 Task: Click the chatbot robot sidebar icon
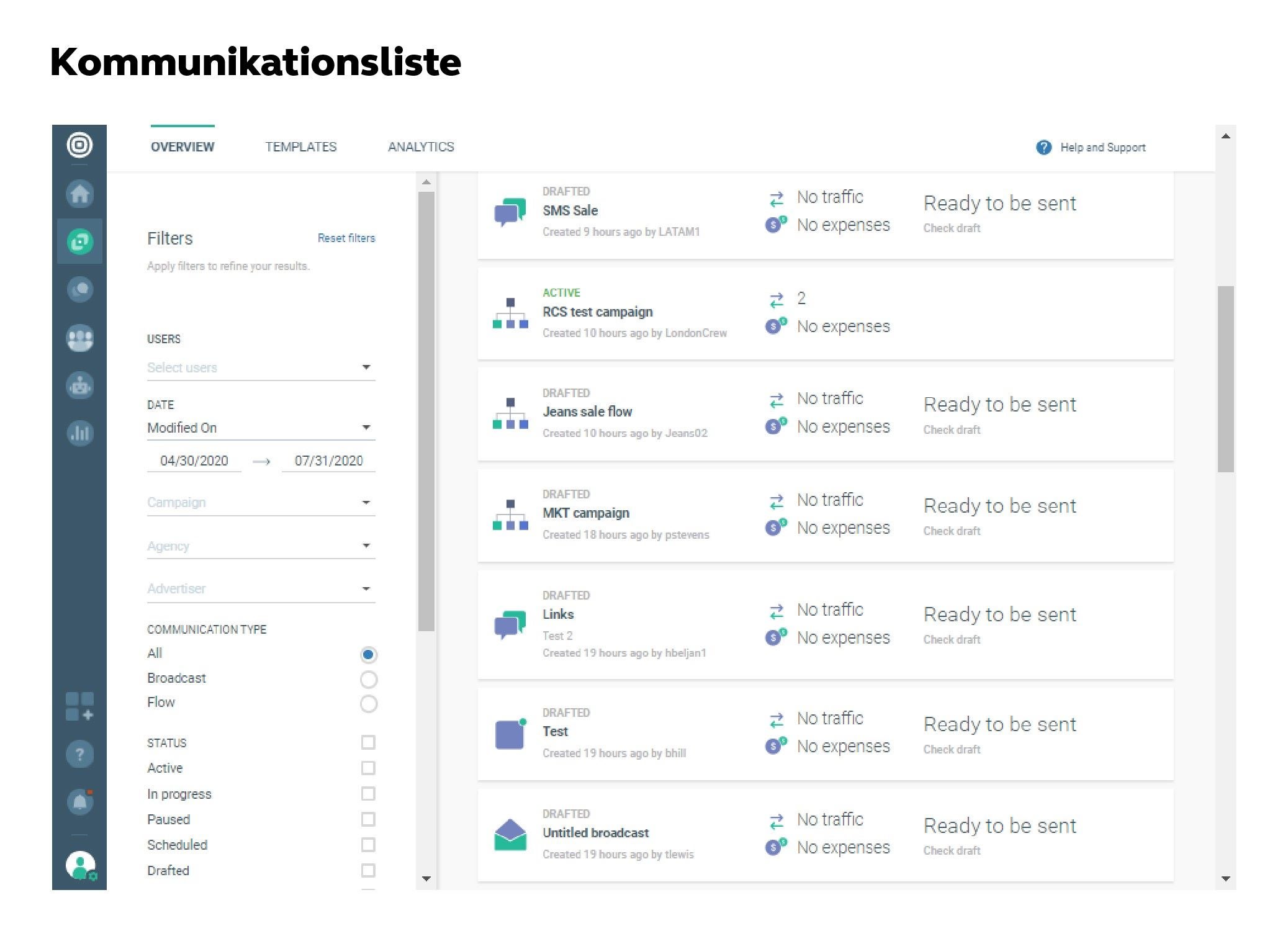(x=79, y=385)
